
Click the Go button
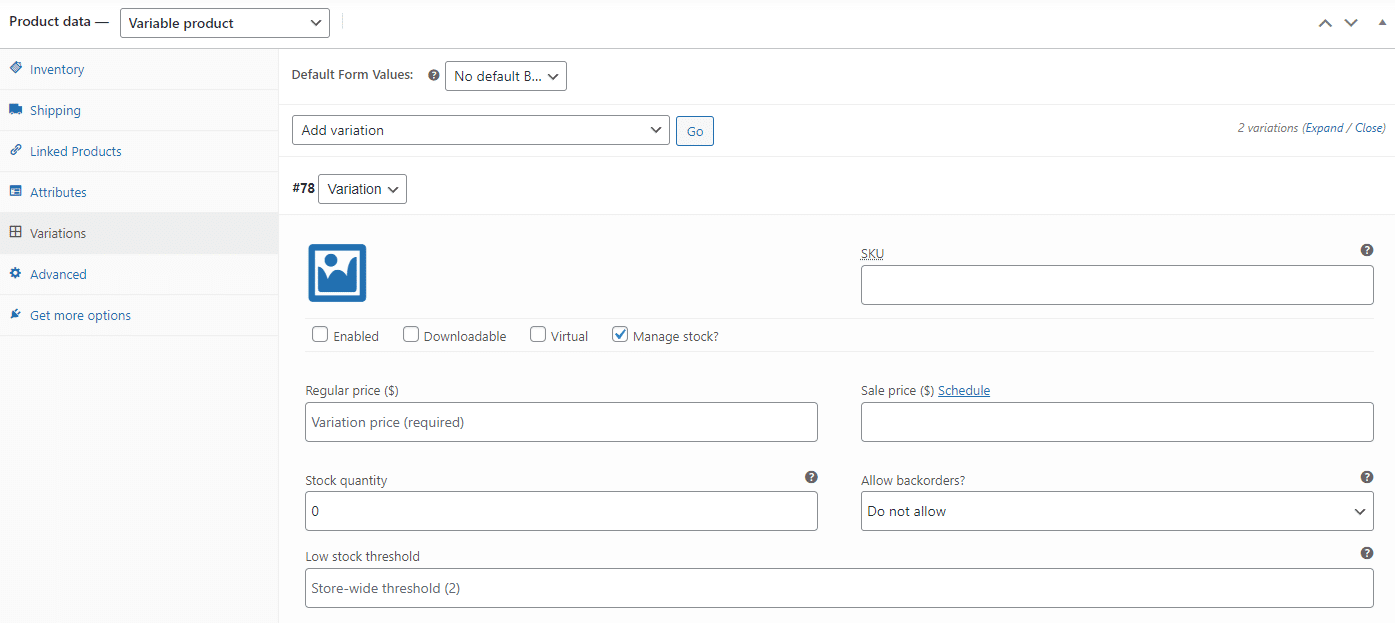[x=694, y=130]
